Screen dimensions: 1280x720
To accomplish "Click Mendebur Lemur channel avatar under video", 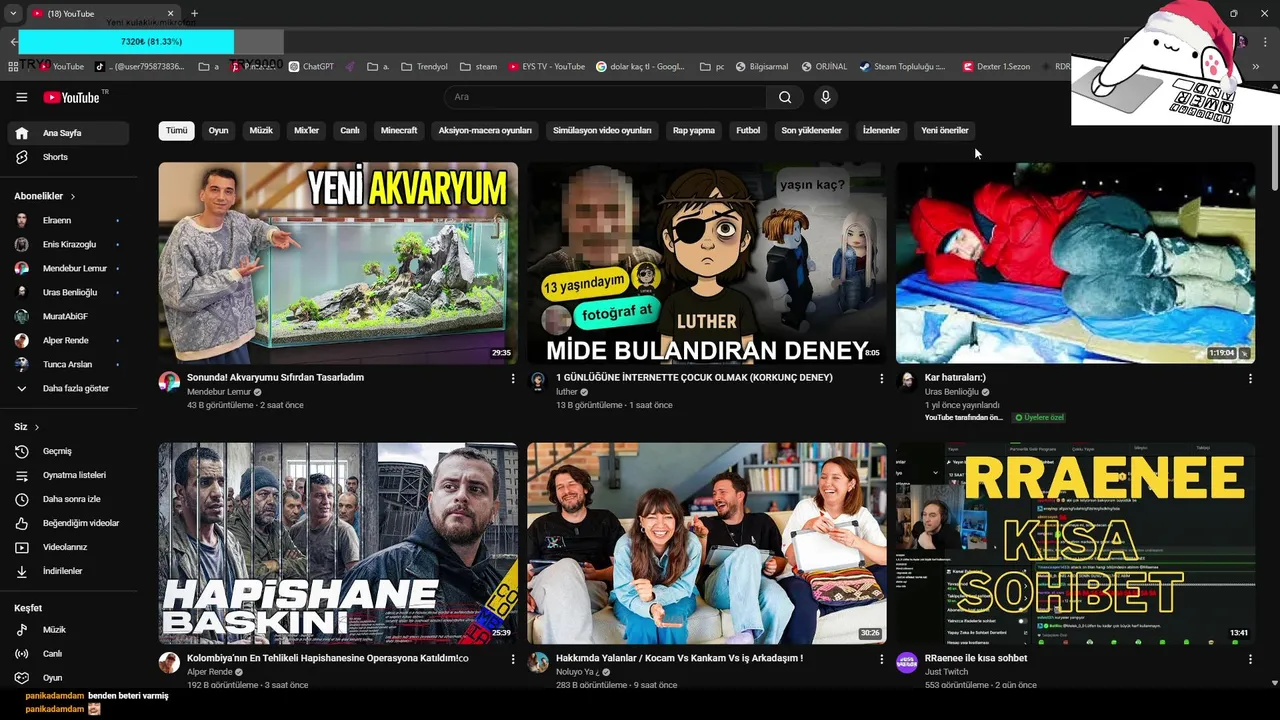I will coord(169,382).
